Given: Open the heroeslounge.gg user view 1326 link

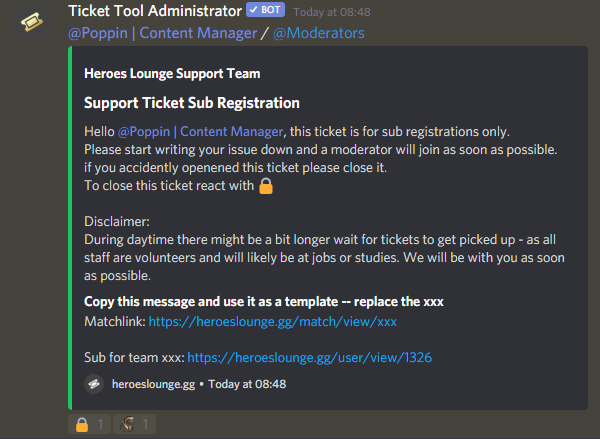Looking at the screenshot, I should pyautogui.click(x=310, y=357).
